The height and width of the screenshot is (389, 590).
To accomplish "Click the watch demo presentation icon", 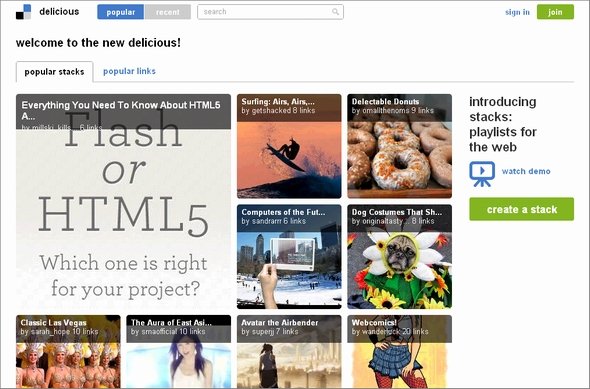I will click(x=482, y=174).
